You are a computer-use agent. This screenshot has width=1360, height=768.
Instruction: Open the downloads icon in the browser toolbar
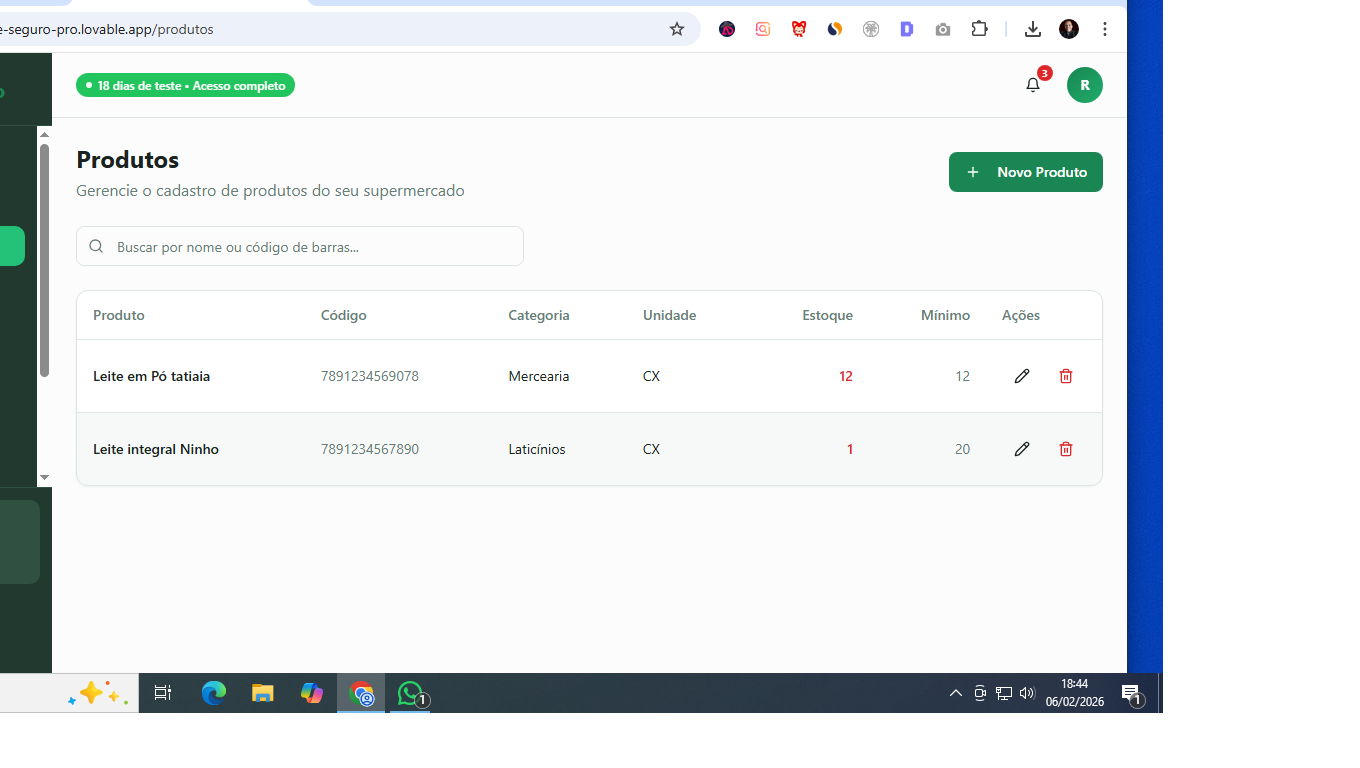pyautogui.click(x=1032, y=29)
